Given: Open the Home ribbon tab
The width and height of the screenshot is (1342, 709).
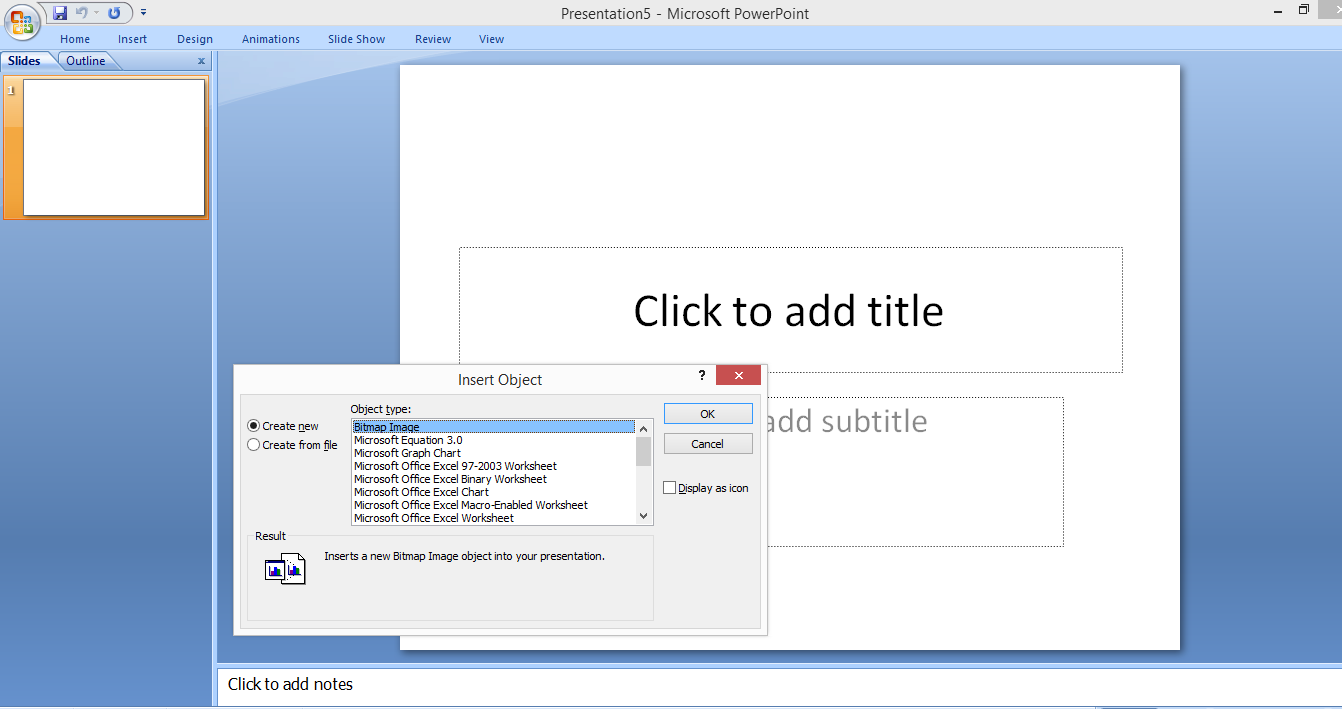Looking at the screenshot, I should [75, 39].
